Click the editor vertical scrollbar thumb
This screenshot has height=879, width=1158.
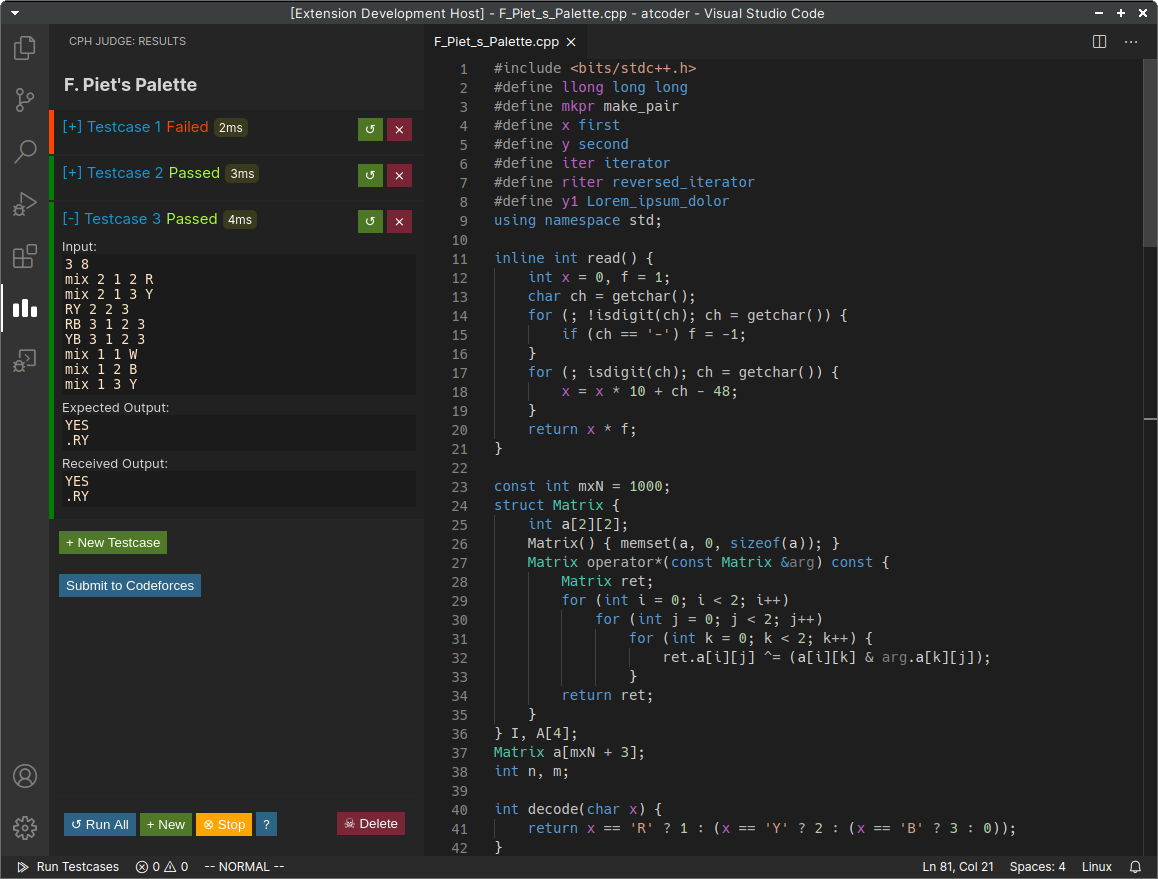pyautogui.click(x=1150, y=154)
